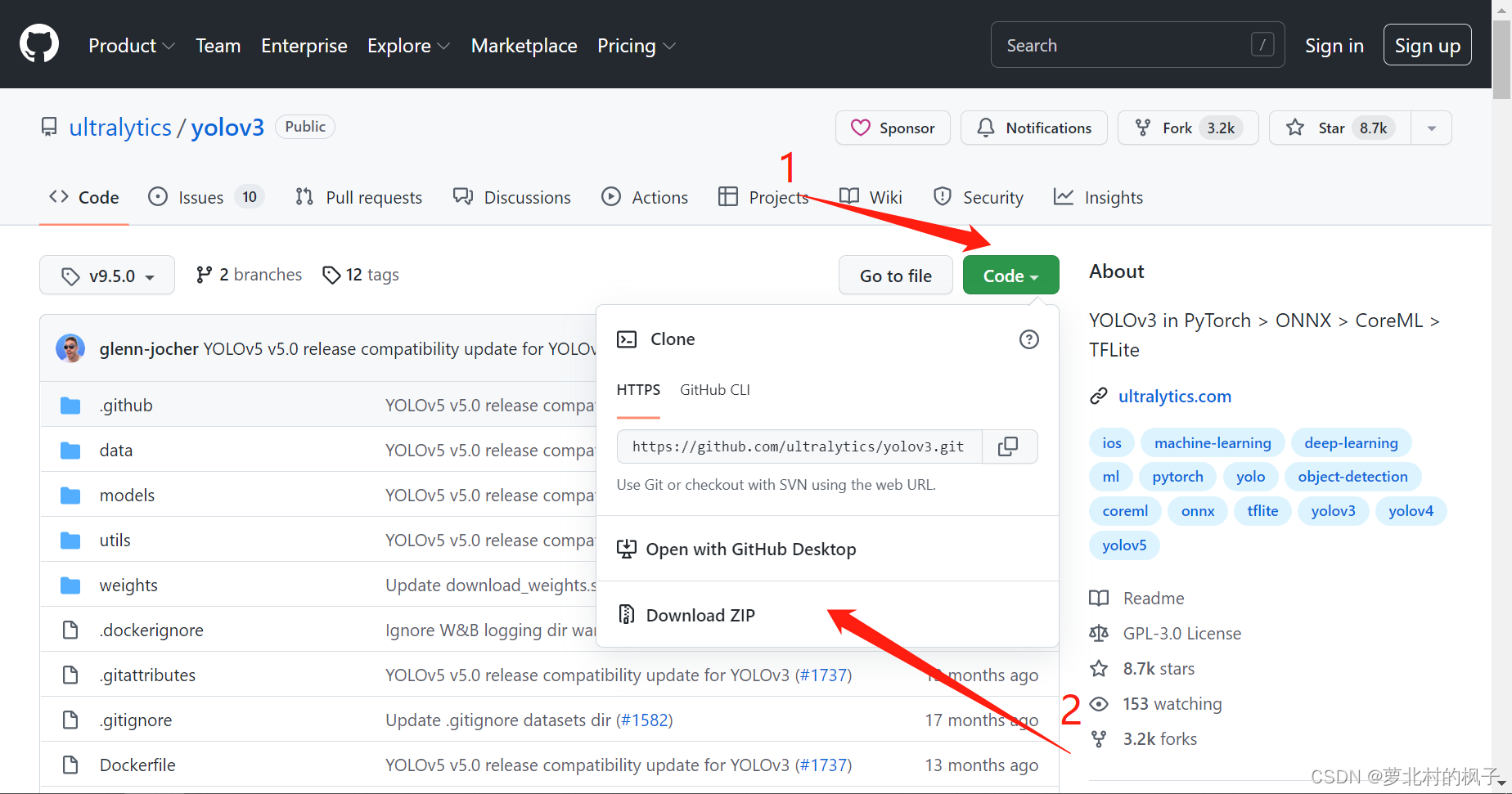This screenshot has width=1512, height=794.
Task: Click the machine-learning topic tag
Action: pyautogui.click(x=1213, y=443)
